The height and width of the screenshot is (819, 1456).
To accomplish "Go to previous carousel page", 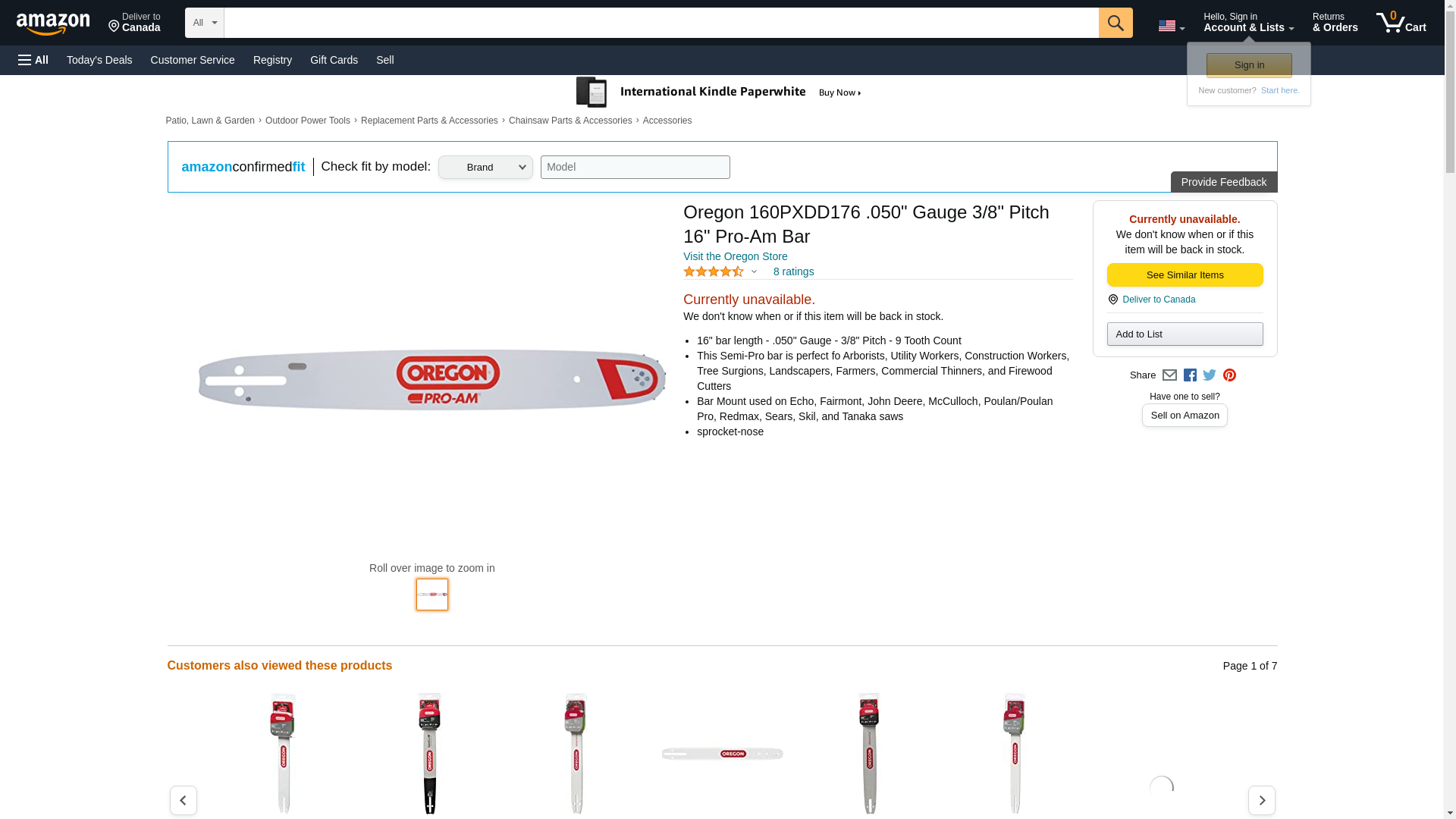I will coord(183,800).
